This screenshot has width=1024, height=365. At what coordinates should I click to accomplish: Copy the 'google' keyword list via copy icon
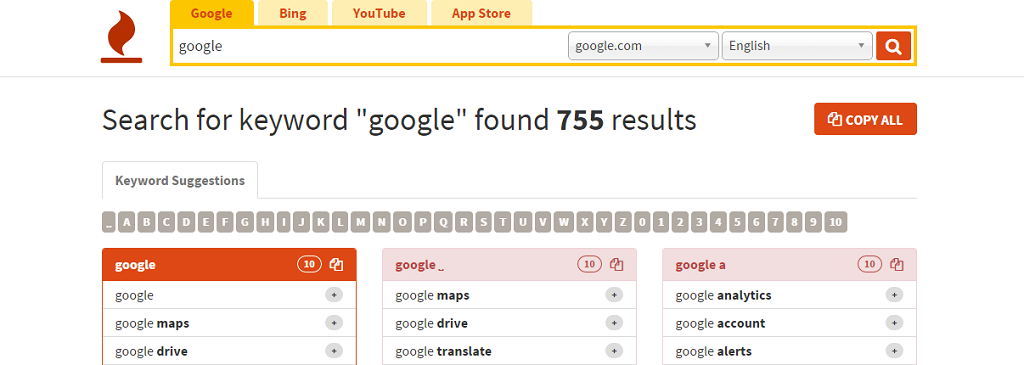(336, 264)
